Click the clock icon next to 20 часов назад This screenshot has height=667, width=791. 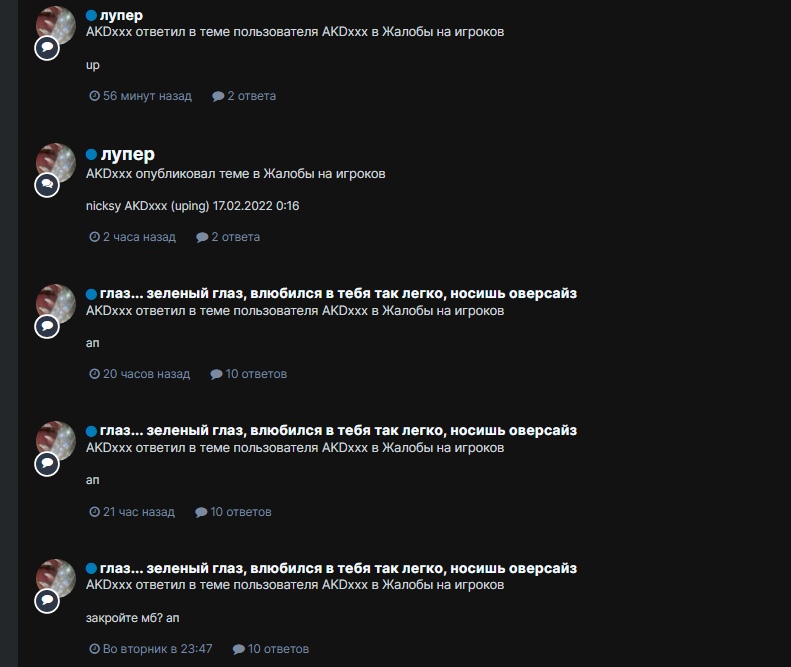tap(94, 374)
